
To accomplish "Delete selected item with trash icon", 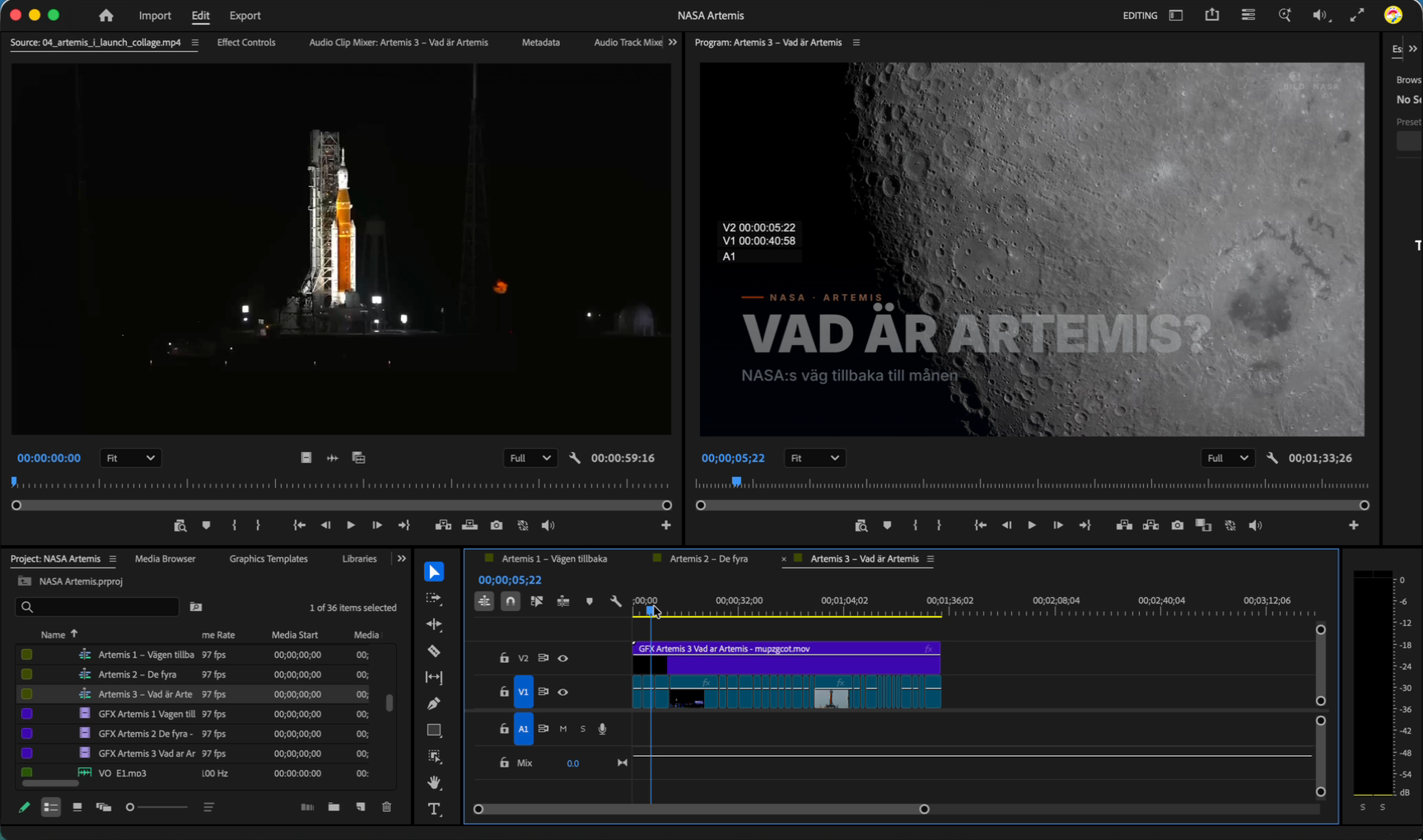I will (386, 807).
